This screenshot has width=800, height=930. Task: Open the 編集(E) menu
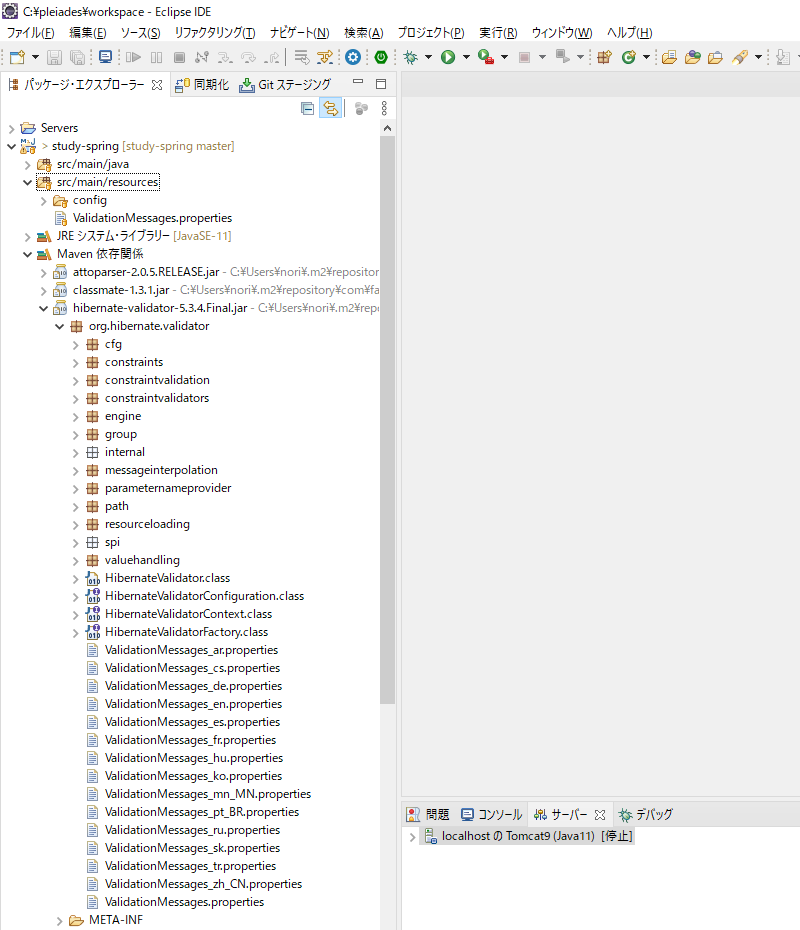coord(88,33)
